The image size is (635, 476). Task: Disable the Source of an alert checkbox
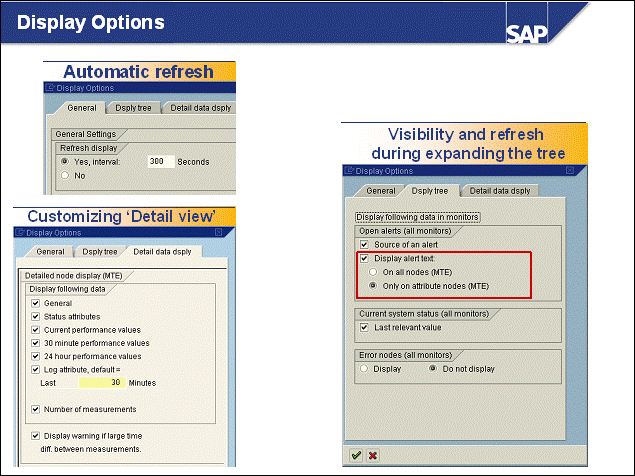click(364, 245)
